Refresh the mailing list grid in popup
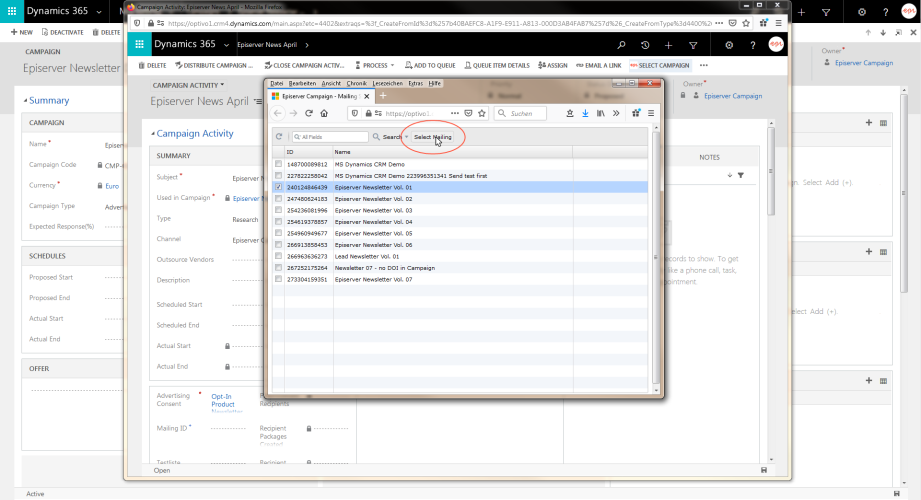Screen dimensions: 921x500 279,137
